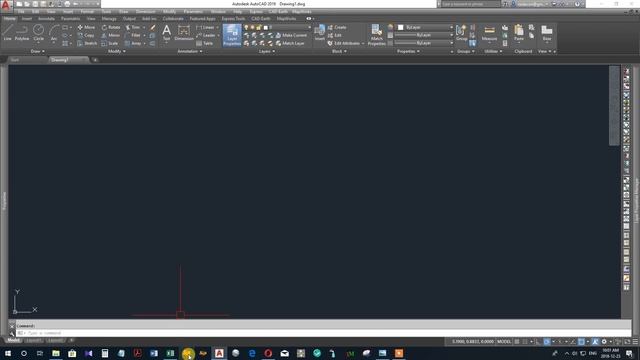The width and height of the screenshot is (640, 360).
Task: Click the Trim tool
Action: click(132, 27)
